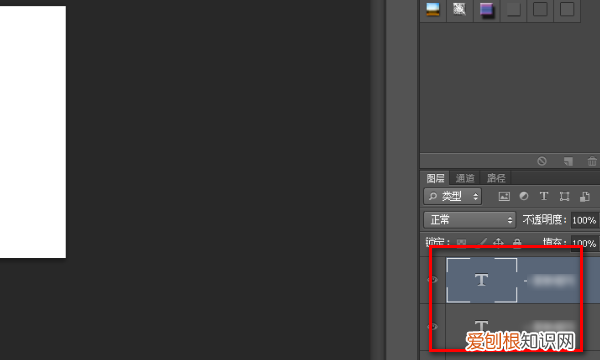Switch to the 通道 tab
The height and width of the screenshot is (360, 600).
tap(465, 178)
